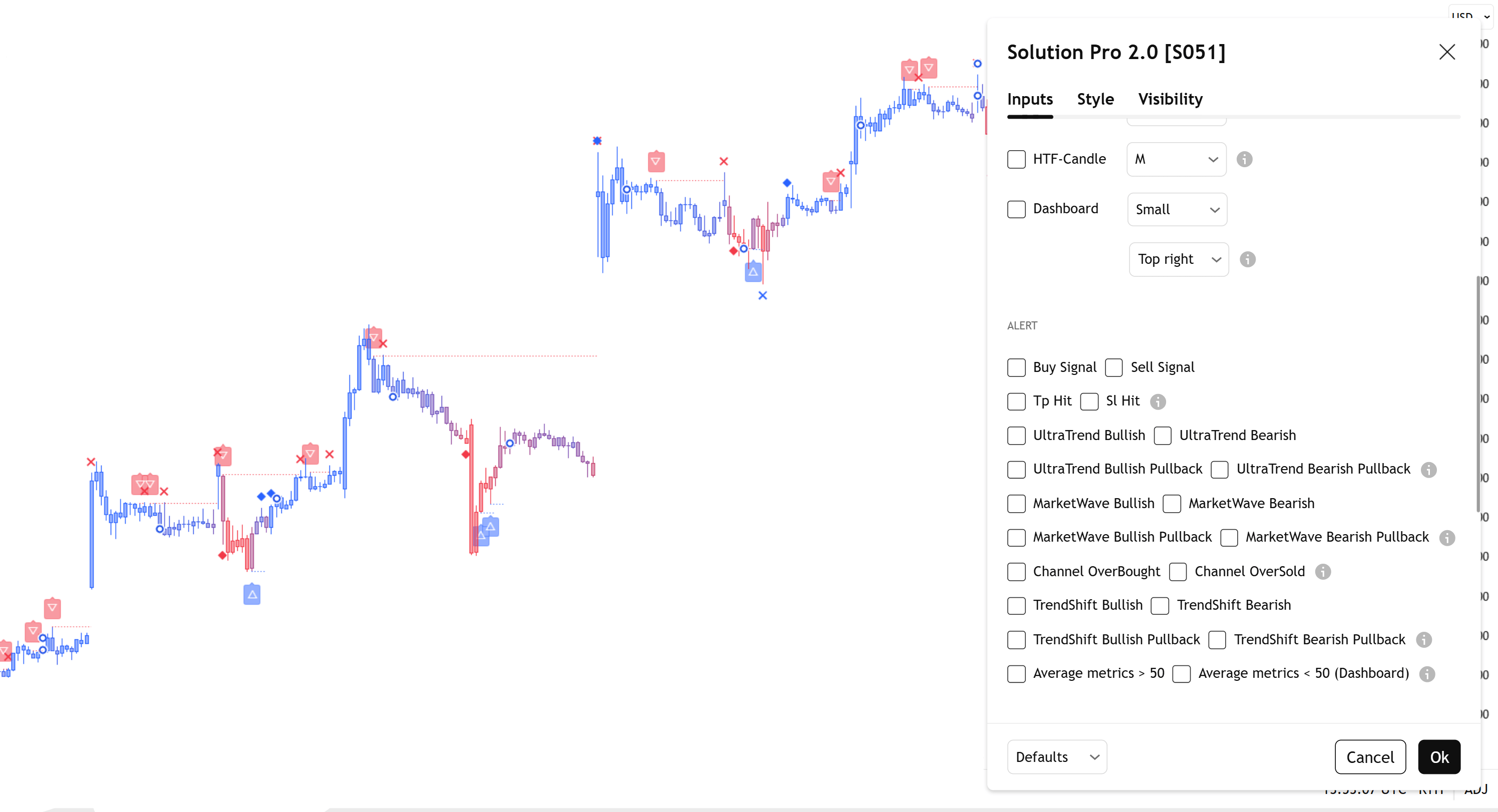Open the Visibility tab
Viewport: 1498px width, 812px height.
point(1170,100)
